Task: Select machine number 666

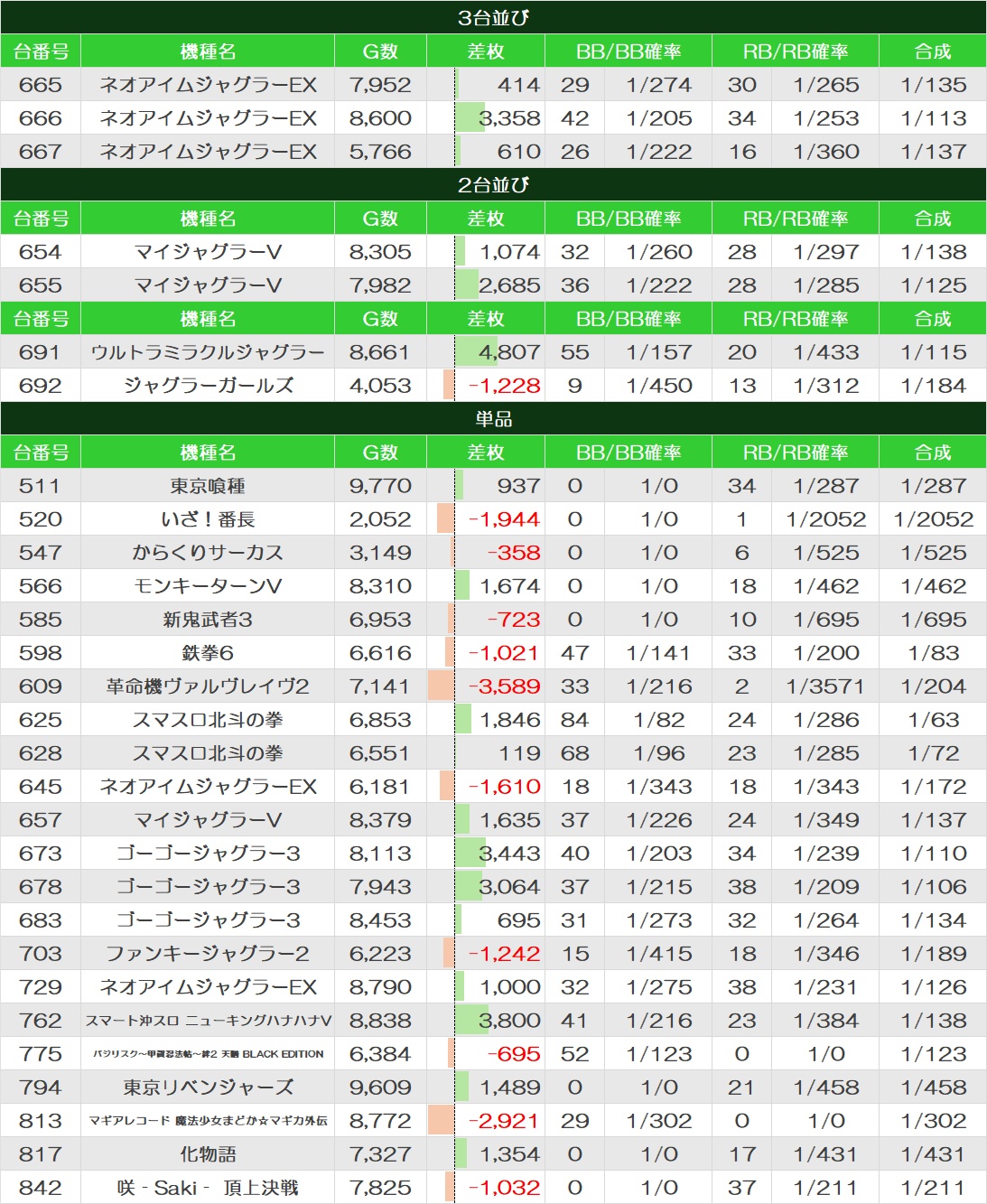Action: (x=41, y=118)
